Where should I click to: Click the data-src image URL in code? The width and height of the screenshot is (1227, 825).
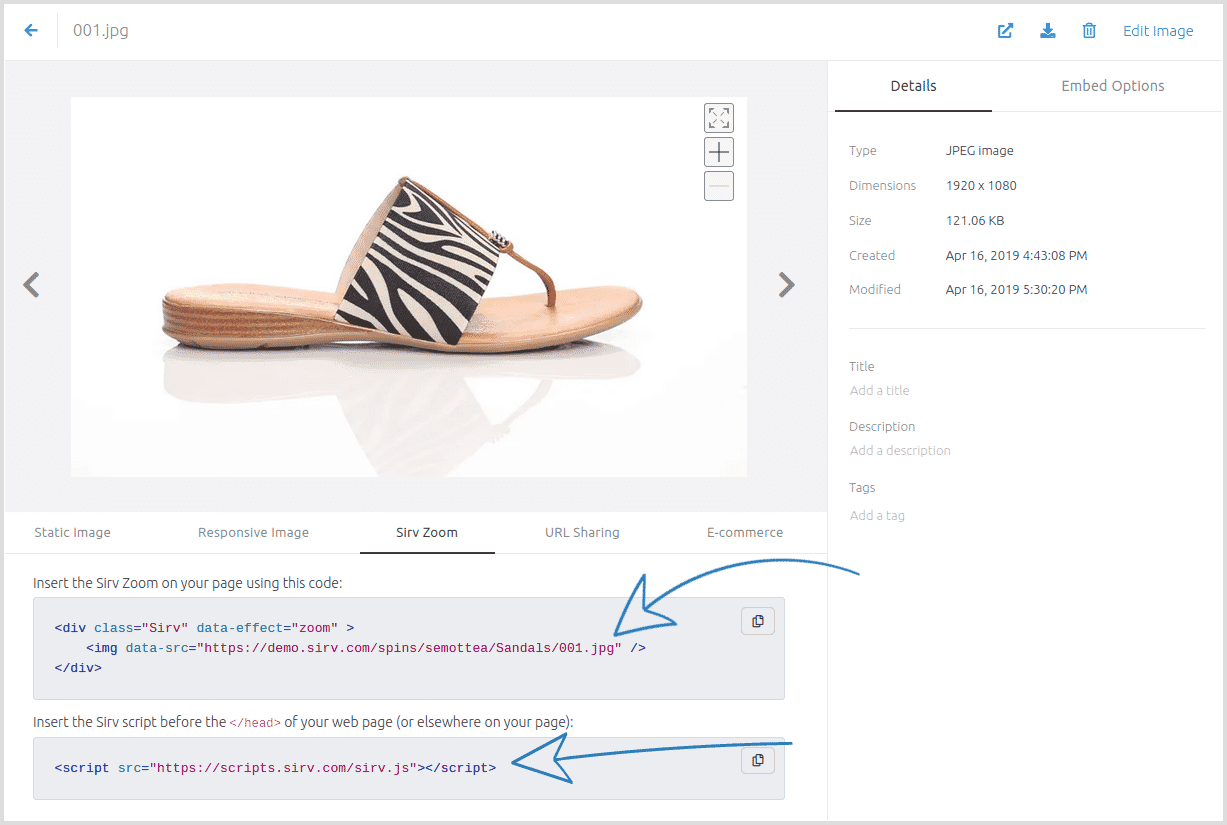tap(409, 648)
